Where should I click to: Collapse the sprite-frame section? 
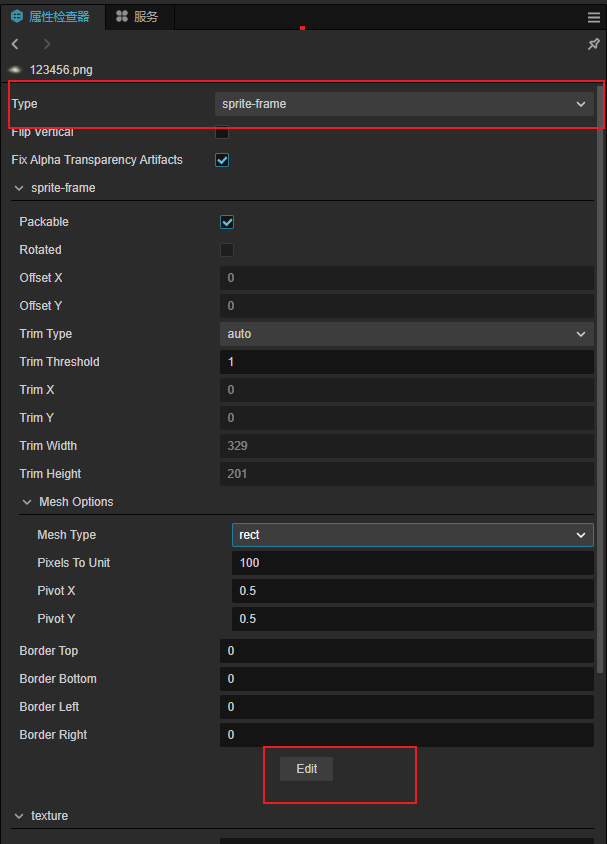pyautogui.click(x=19, y=188)
